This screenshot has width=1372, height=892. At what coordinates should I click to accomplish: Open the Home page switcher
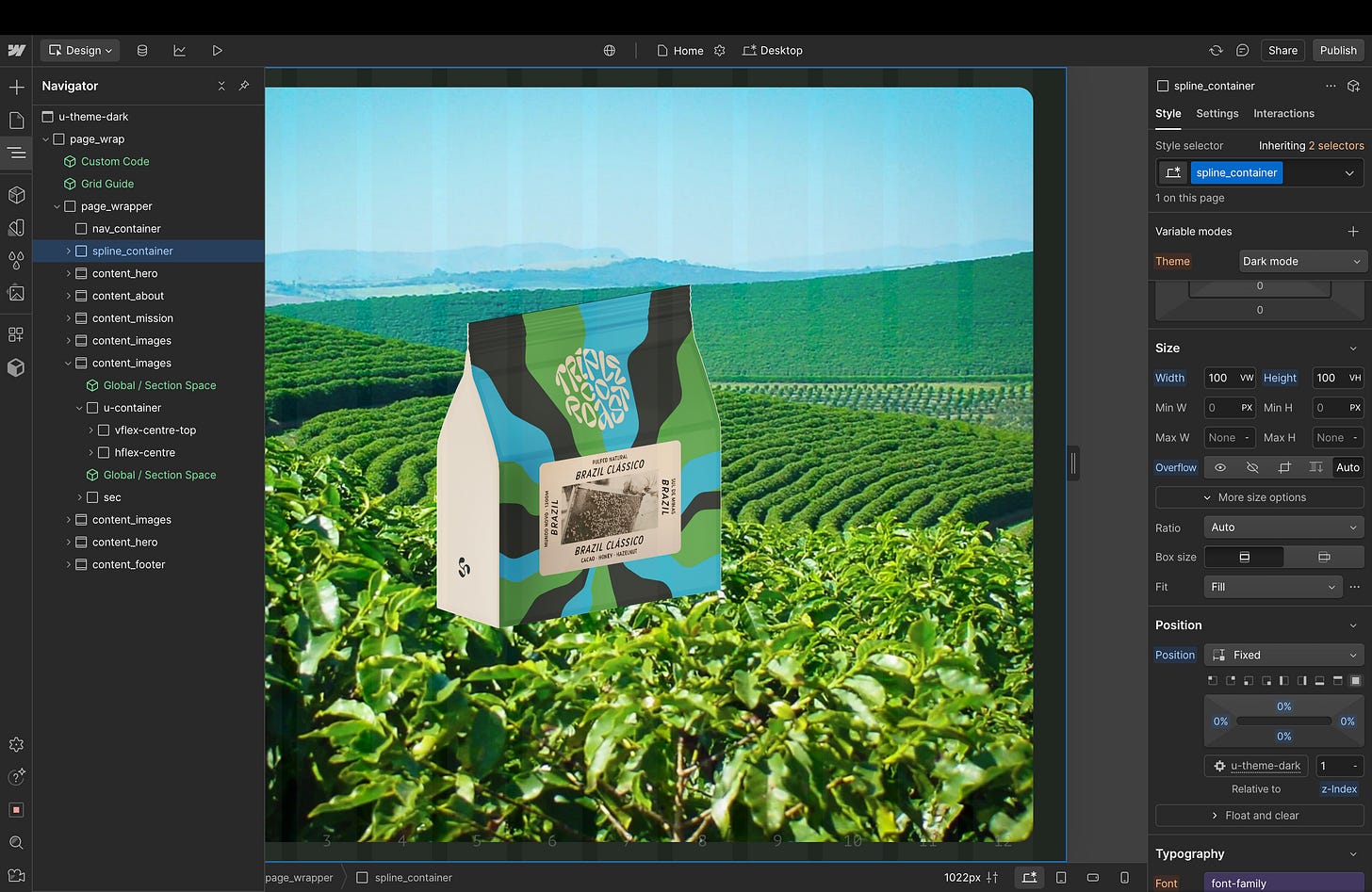tap(680, 50)
